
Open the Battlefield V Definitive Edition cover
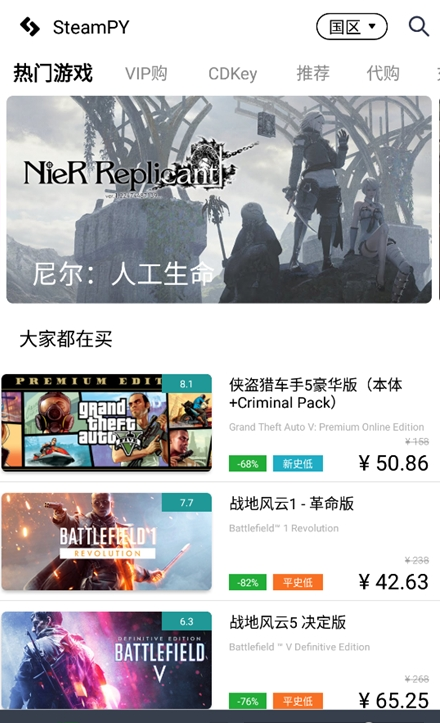click(107, 660)
